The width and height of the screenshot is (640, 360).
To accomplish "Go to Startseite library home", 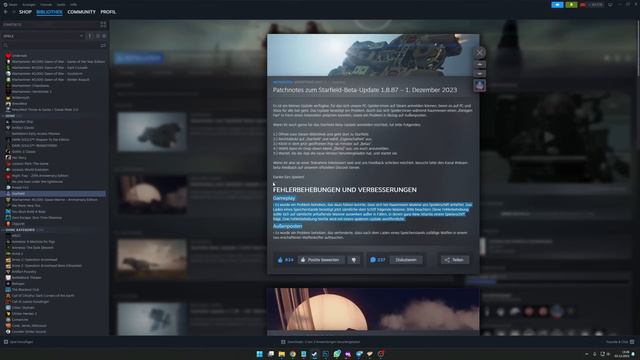I will tap(12, 24).
